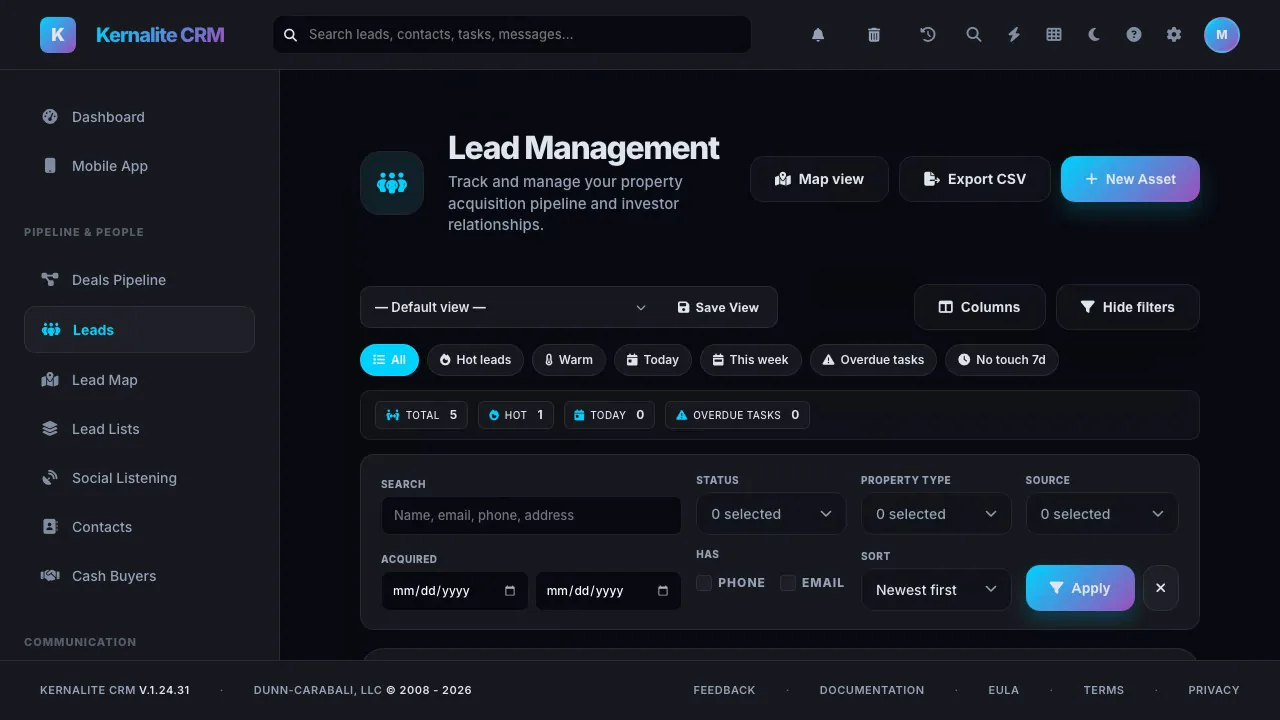Clear filters with the X button
The image size is (1280, 720).
(x=1161, y=588)
